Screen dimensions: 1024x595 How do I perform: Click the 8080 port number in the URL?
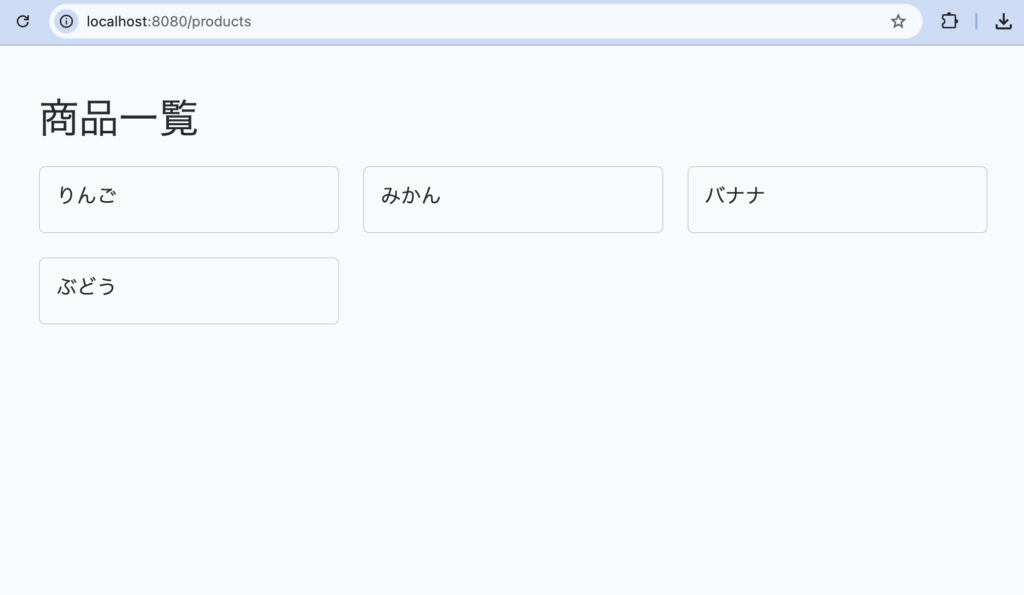[169, 22]
